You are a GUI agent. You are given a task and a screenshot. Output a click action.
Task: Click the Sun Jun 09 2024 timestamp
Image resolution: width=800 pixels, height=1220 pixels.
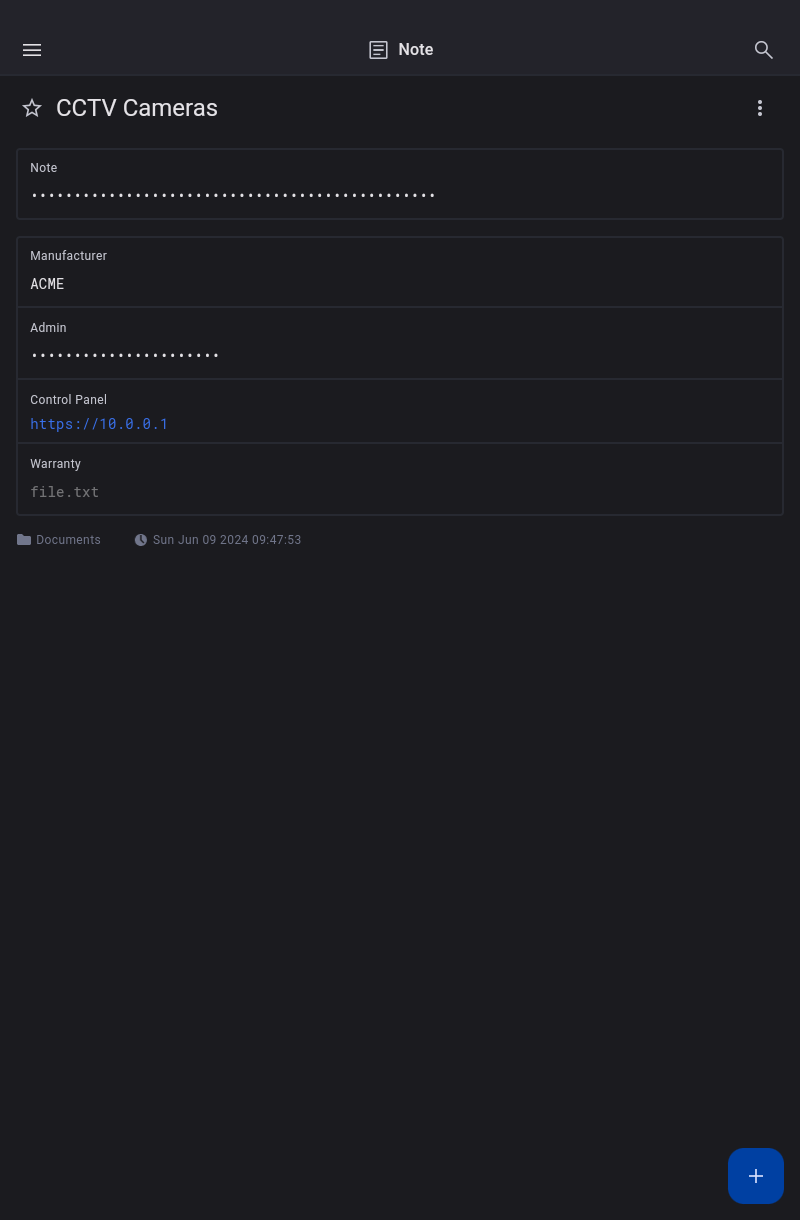(227, 540)
